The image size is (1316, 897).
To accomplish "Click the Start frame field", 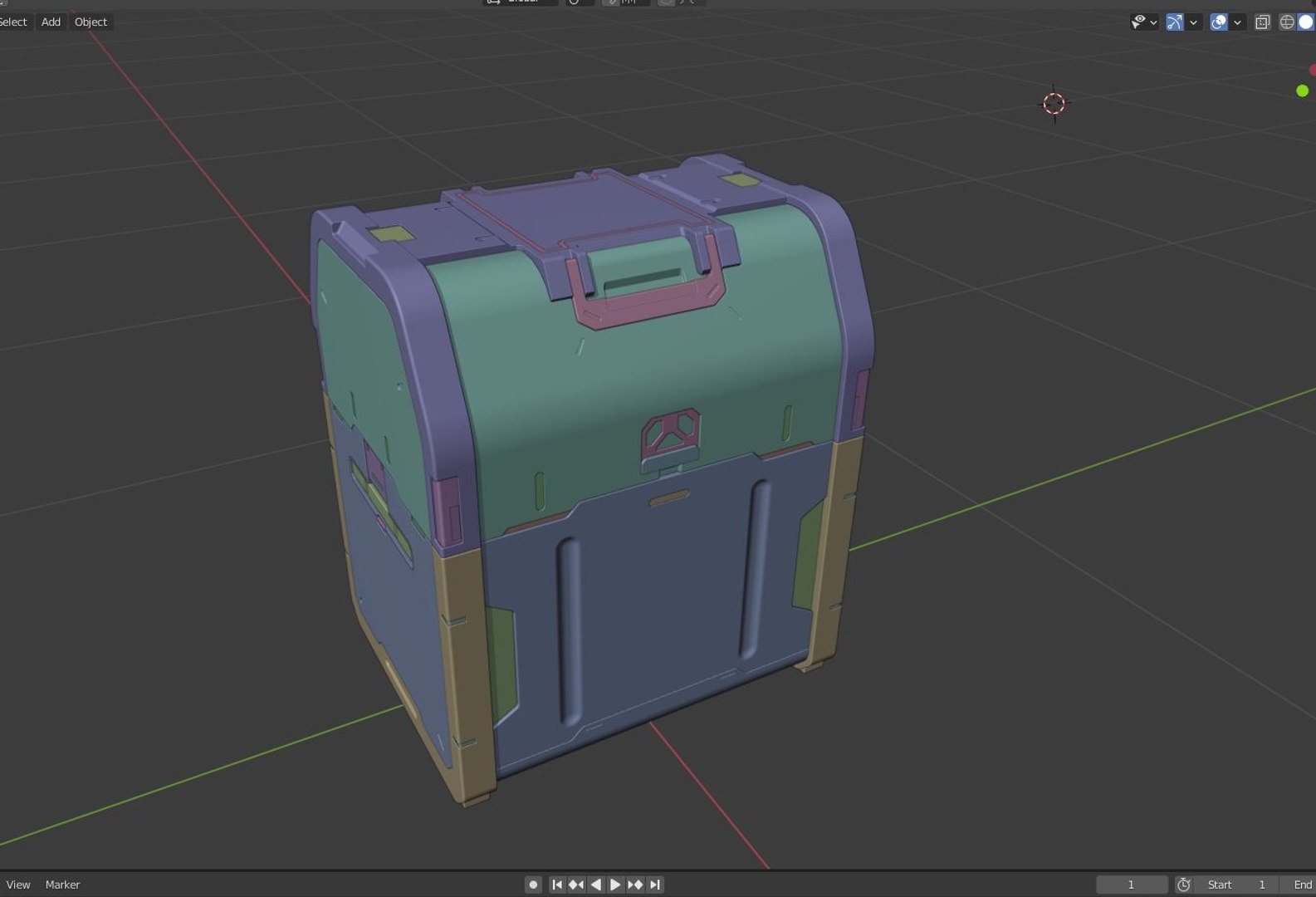I will (x=1237, y=885).
